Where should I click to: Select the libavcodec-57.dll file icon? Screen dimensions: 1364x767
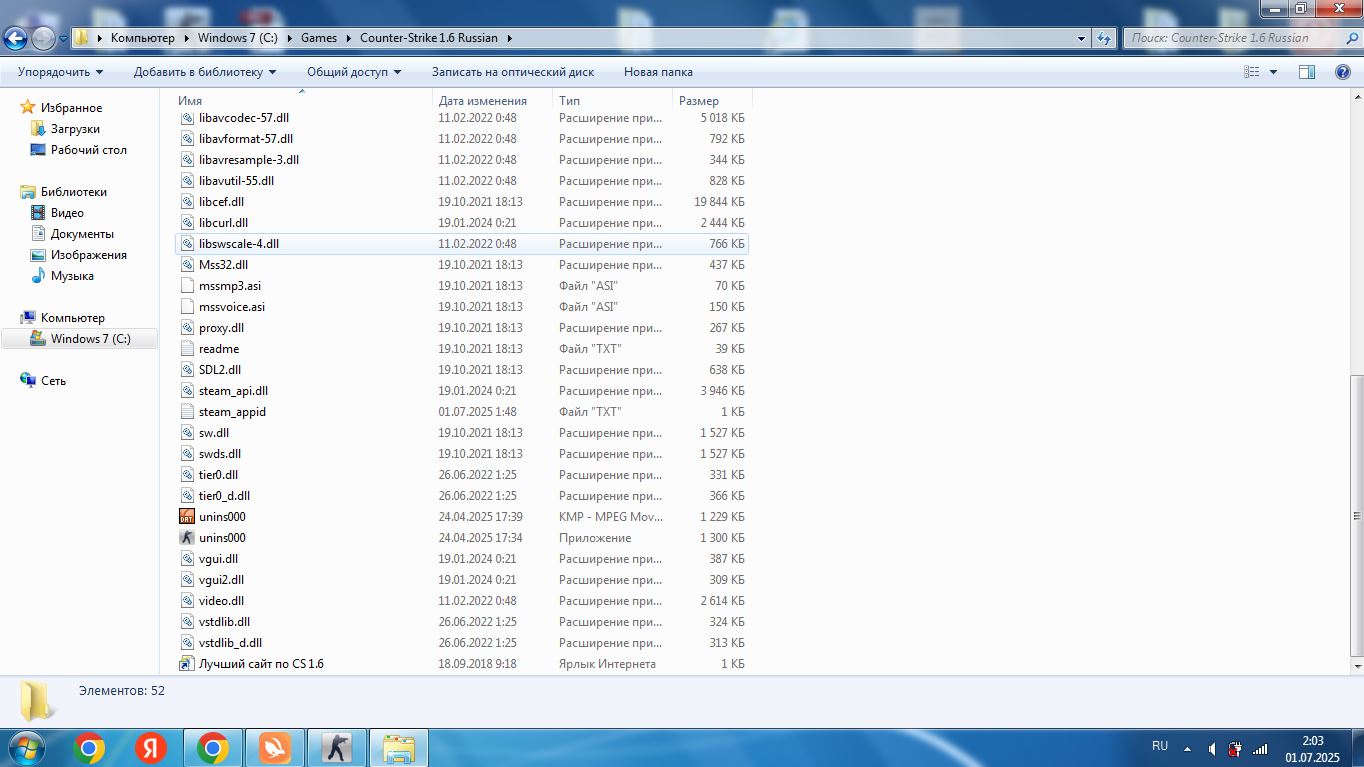[187, 118]
